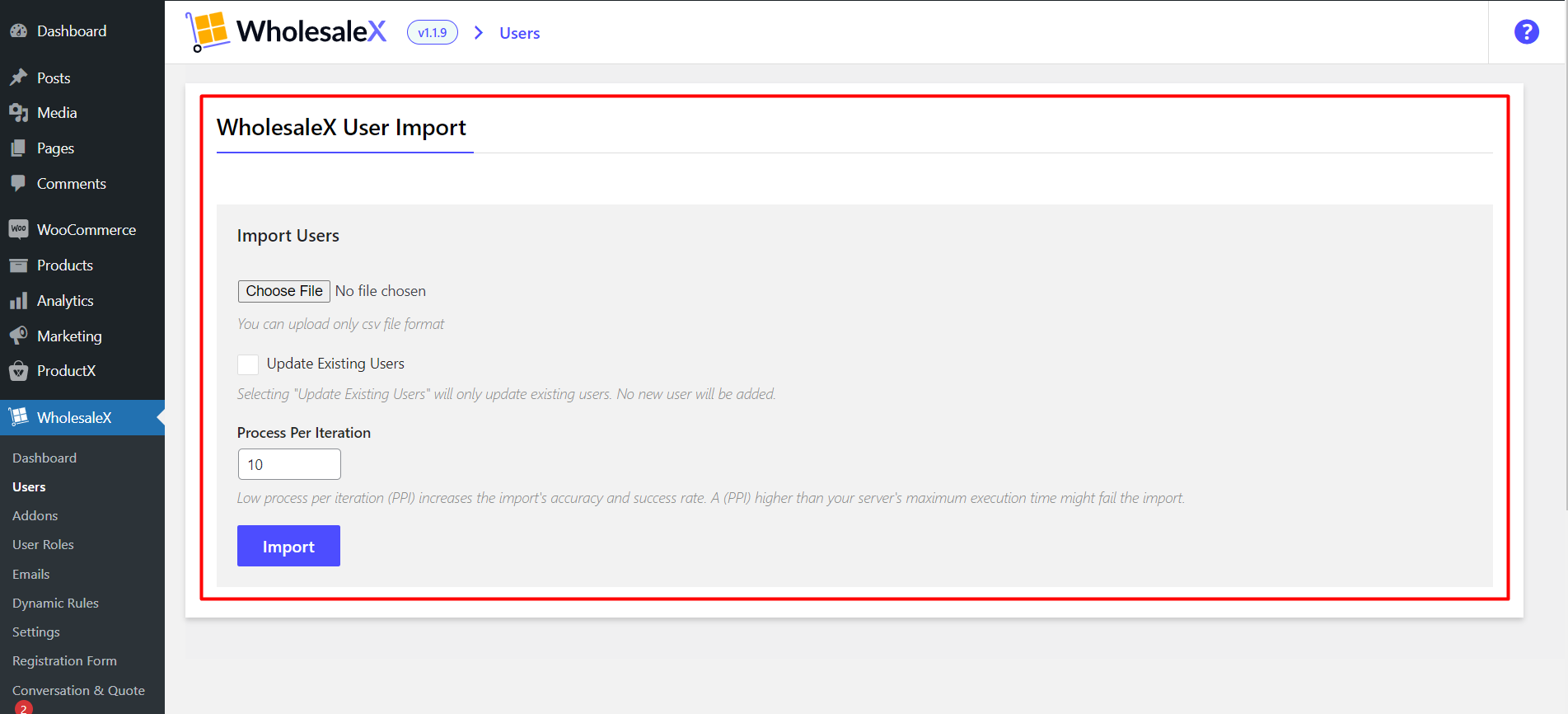Open the Dynamic Rules submenu item

click(55, 603)
